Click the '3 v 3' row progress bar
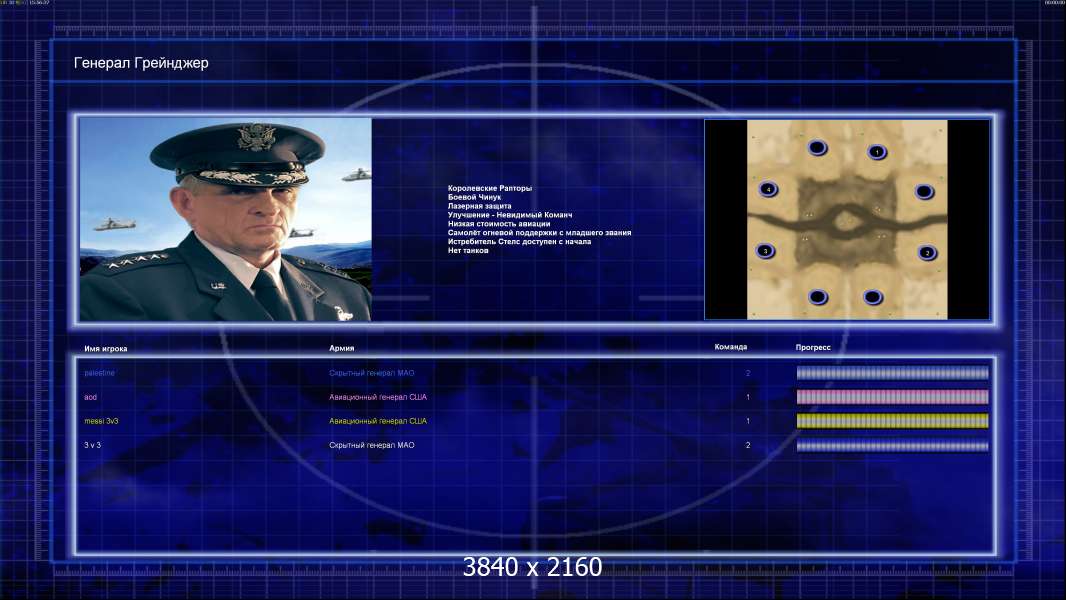Image resolution: width=1066 pixels, height=600 pixels. 893,446
